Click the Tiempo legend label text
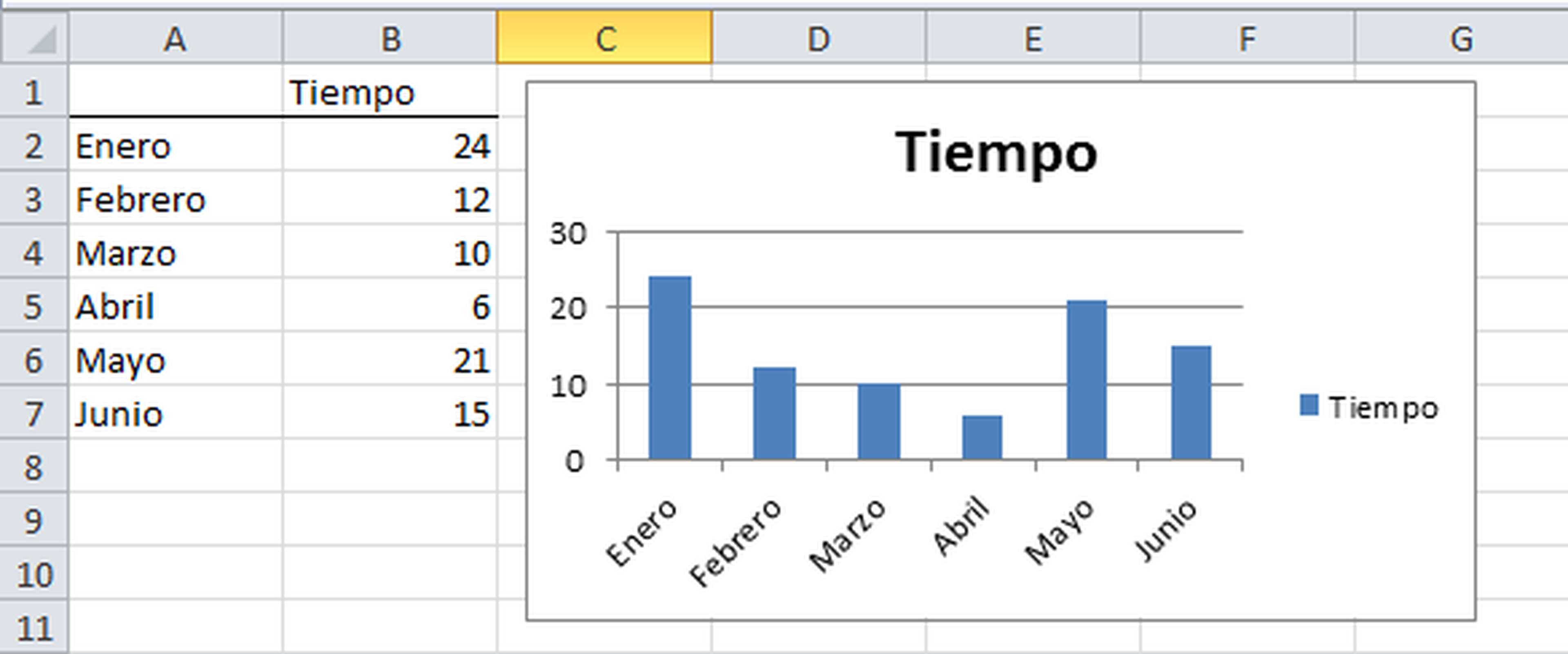Viewport: 1568px width, 654px height. 1383,407
